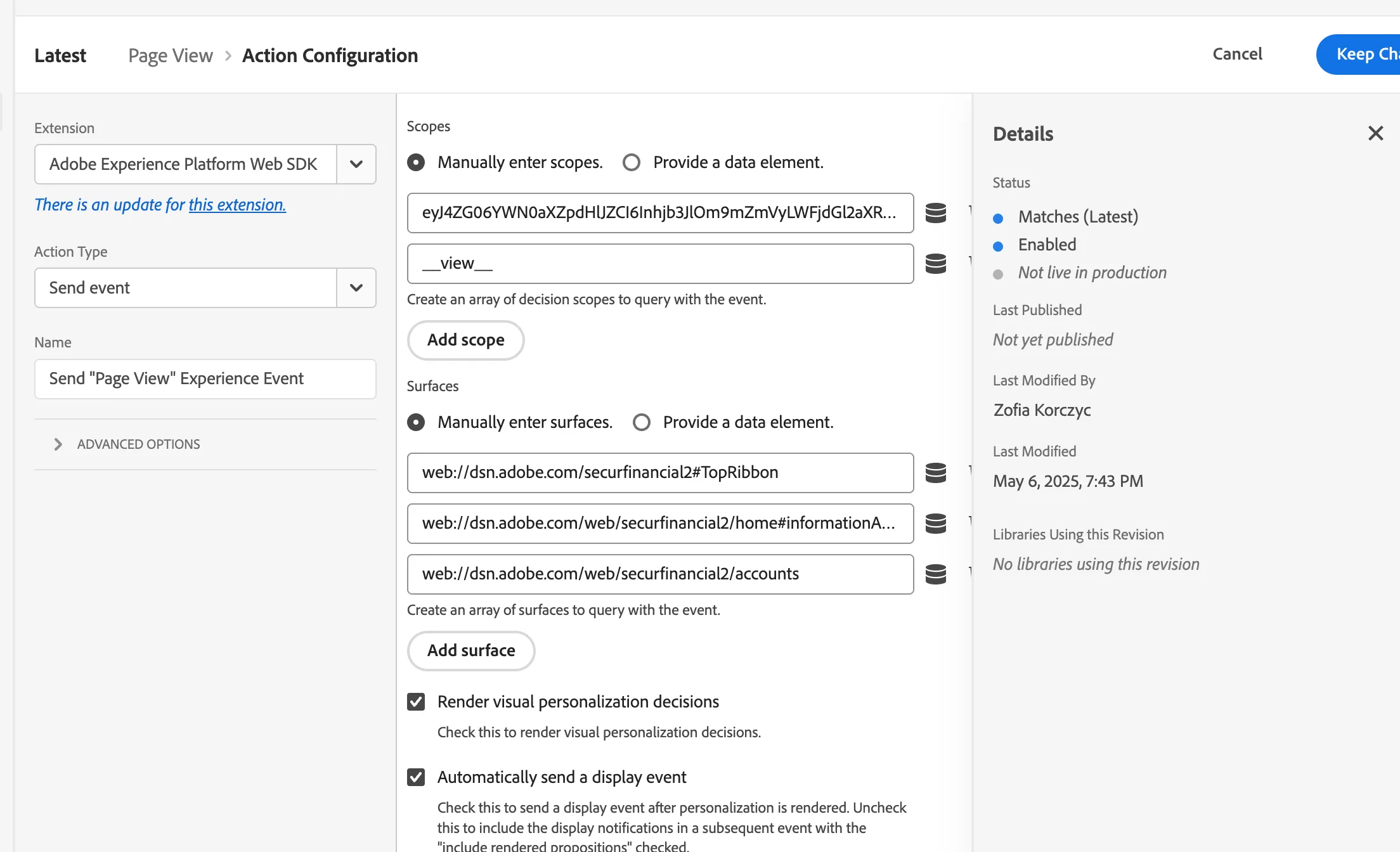
Task: Open data element picker beside the eyJ4ZG06 scope field
Action: point(935,213)
